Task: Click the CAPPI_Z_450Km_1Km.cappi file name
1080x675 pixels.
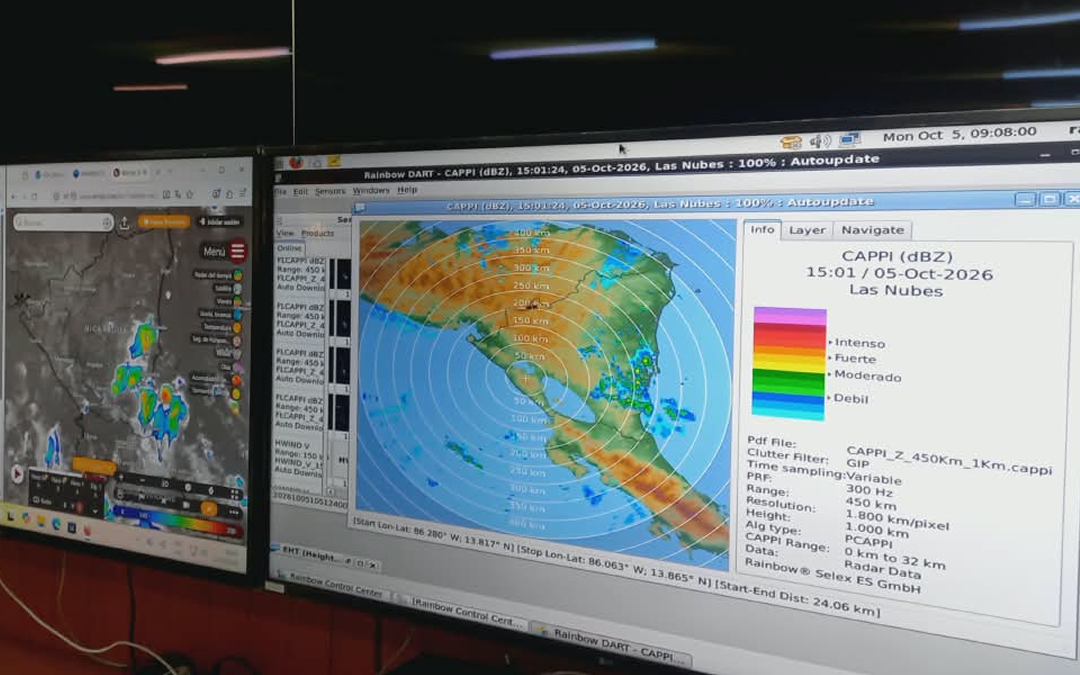Action: coord(949,460)
